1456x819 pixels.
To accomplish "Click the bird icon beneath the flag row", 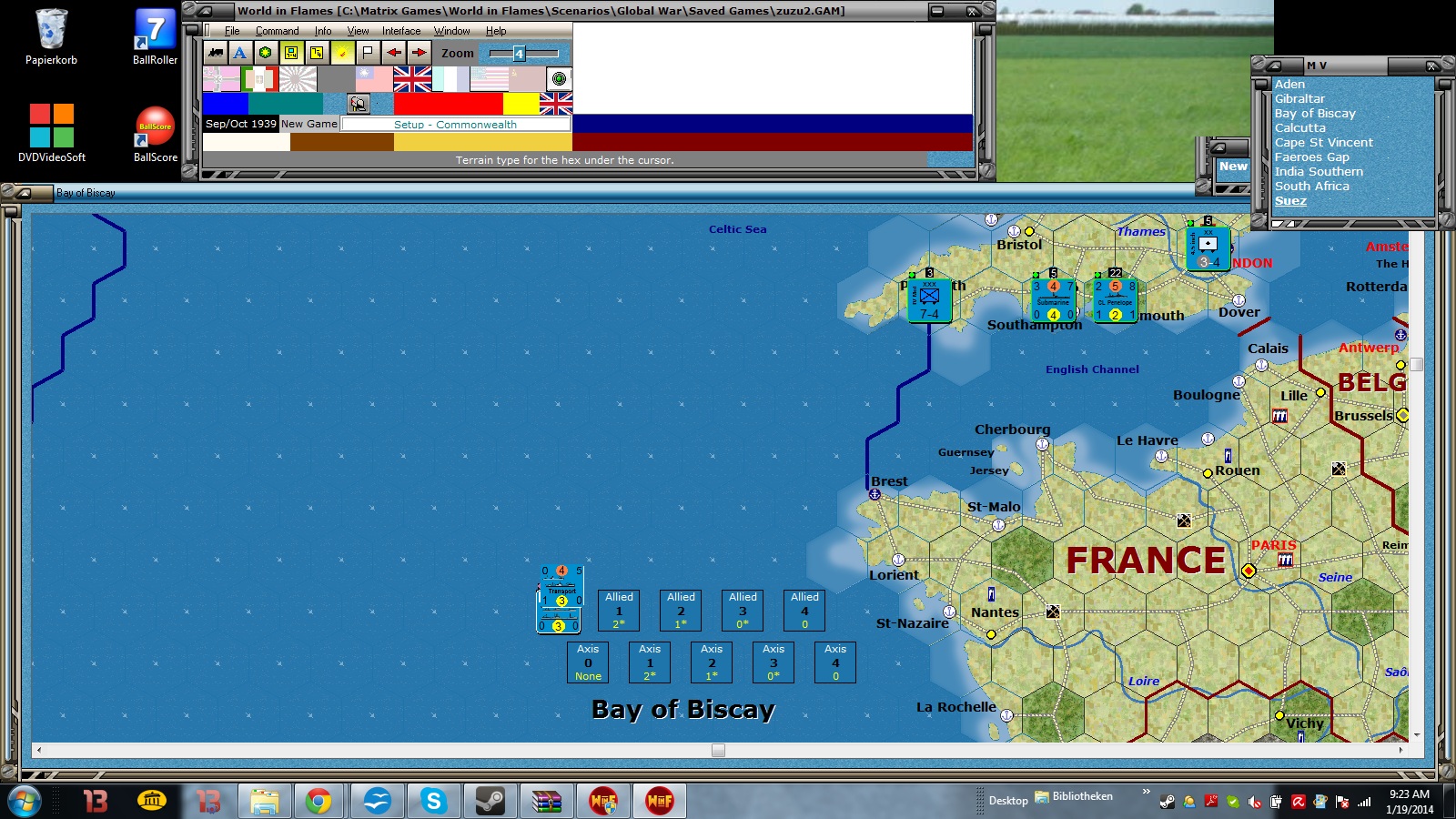I will tap(358, 103).
